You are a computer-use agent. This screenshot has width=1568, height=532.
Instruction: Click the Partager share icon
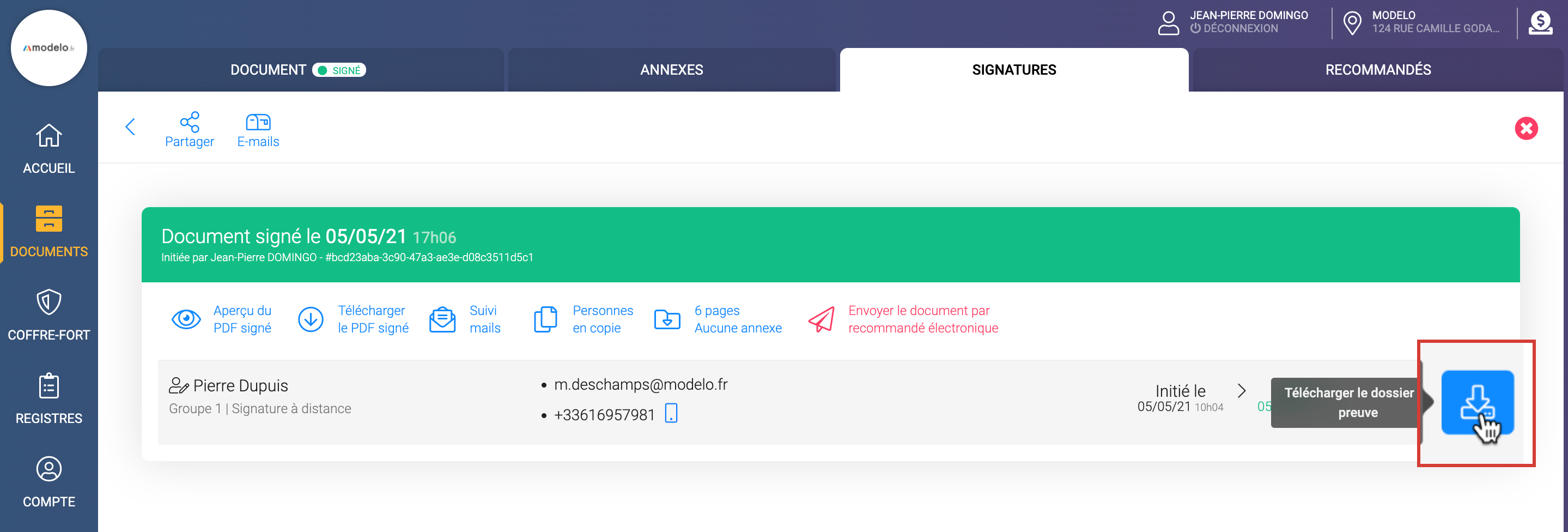[189, 122]
